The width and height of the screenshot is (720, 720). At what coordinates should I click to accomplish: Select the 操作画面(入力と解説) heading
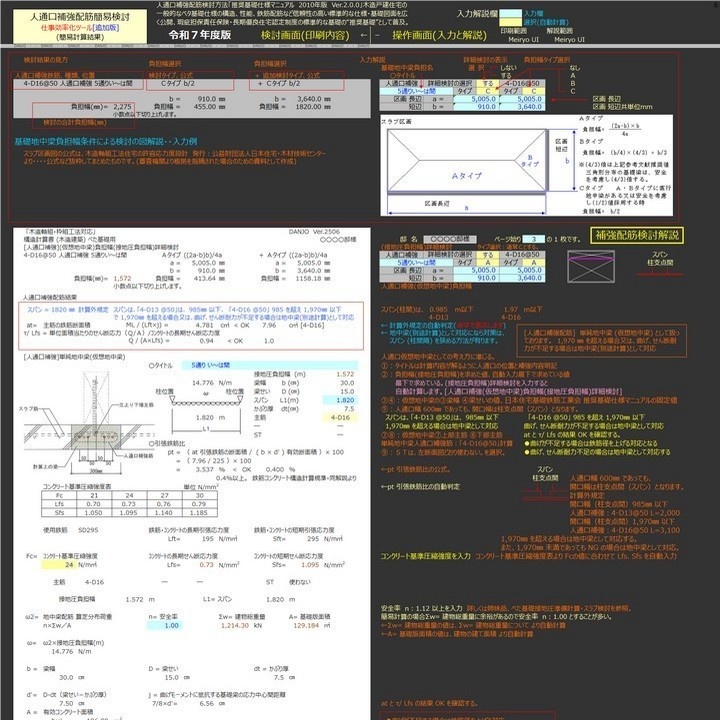pos(439,35)
